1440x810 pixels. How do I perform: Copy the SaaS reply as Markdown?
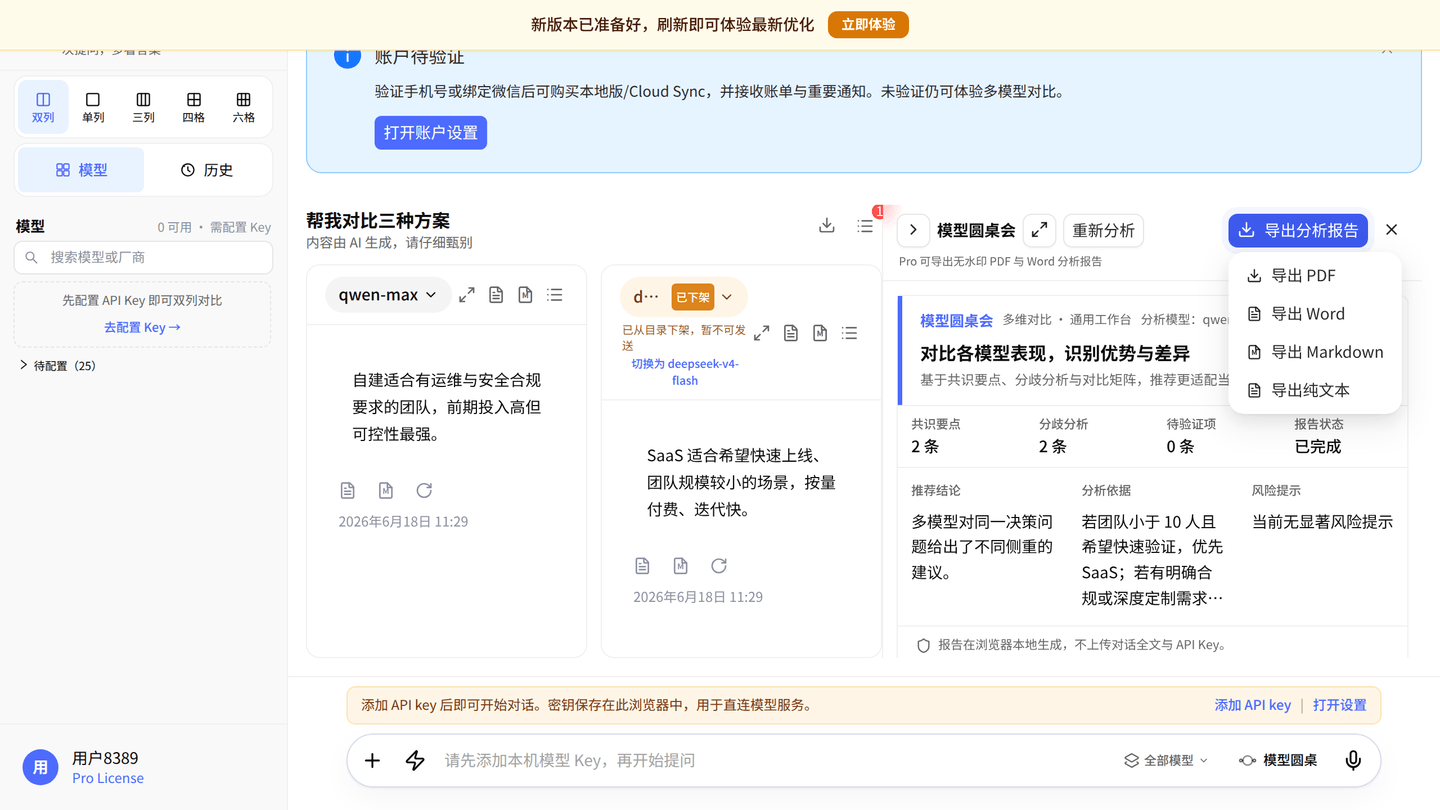coord(681,566)
